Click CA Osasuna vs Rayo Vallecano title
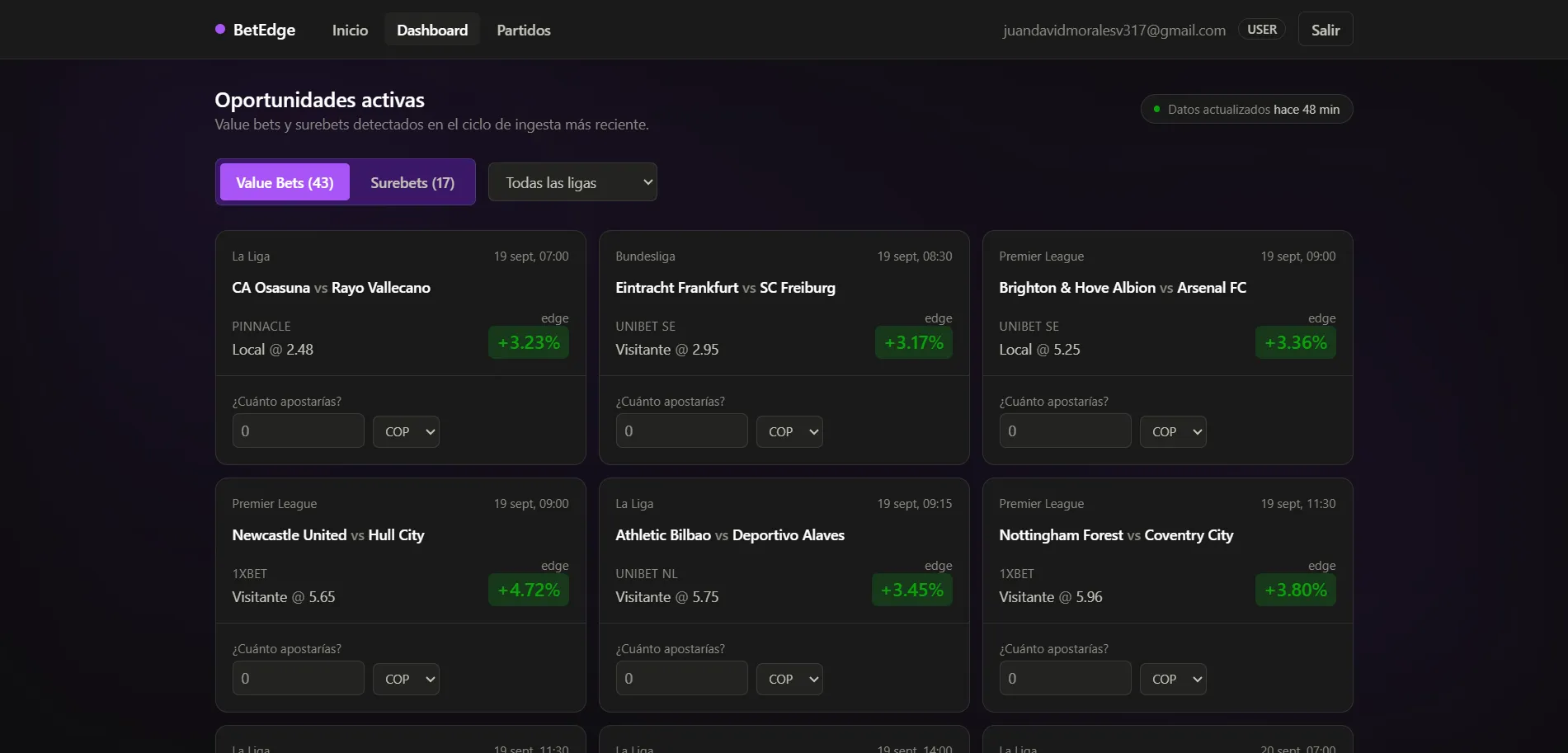The height and width of the screenshot is (753, 1568). (x=331, y=288)
